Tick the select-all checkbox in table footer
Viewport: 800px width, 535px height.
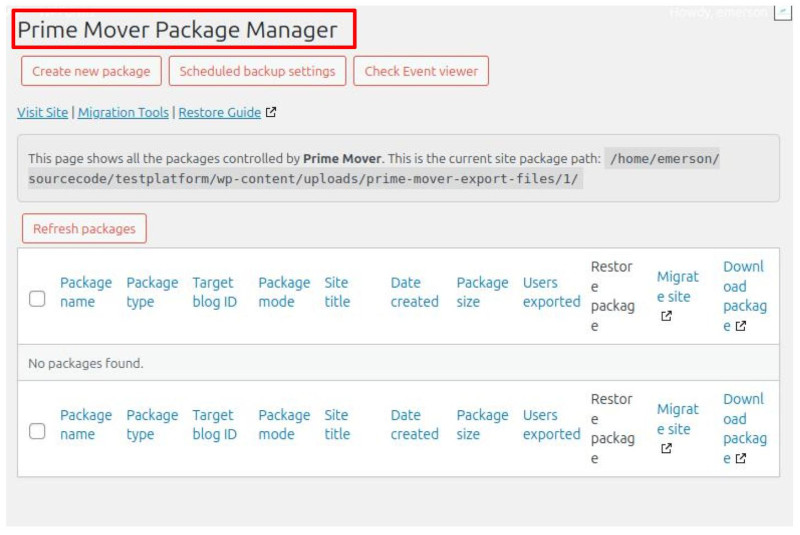[x=37, y=431]
